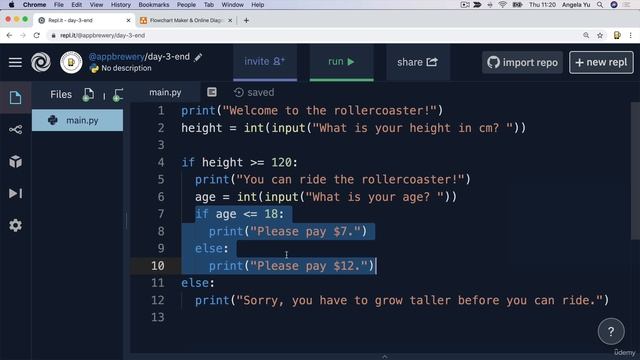Open the View menu

(96, 5)
